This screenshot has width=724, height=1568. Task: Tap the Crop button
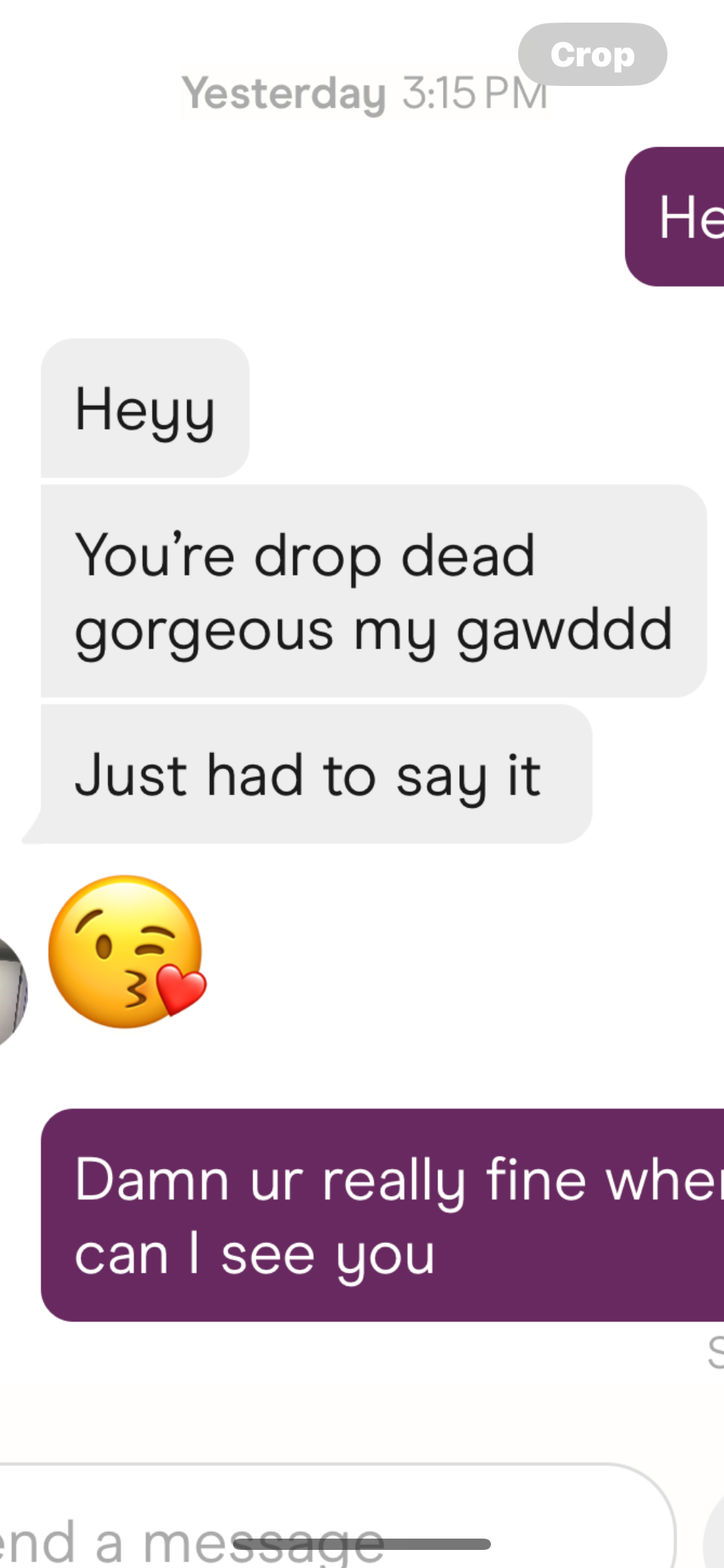(x=592, y=54)
